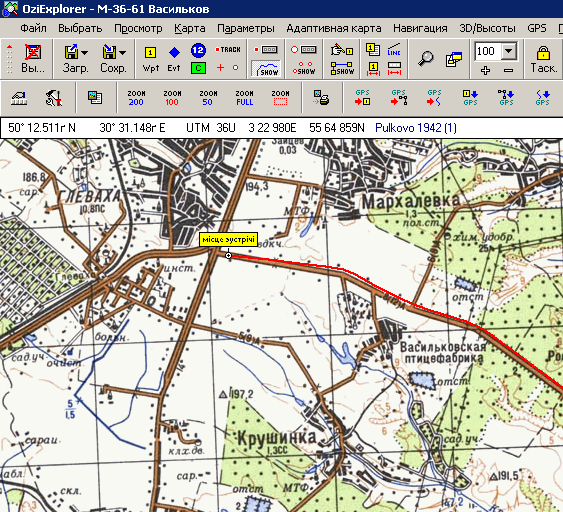Click the green C map comment icon
This screenshot has height=512, width=563.
tap(198, 68)
